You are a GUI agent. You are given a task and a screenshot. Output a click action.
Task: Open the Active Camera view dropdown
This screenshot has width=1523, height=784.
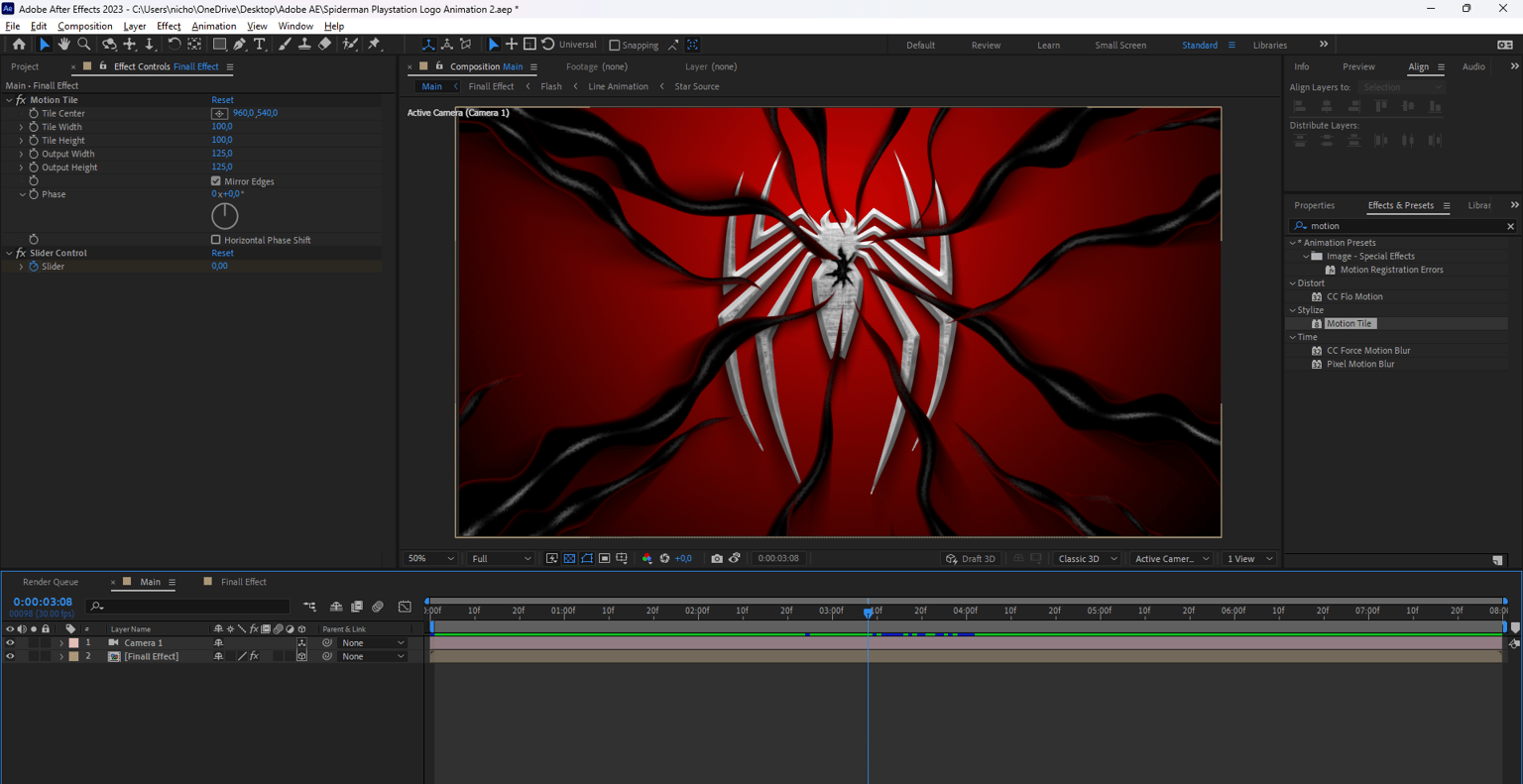tap(1172, 559)
